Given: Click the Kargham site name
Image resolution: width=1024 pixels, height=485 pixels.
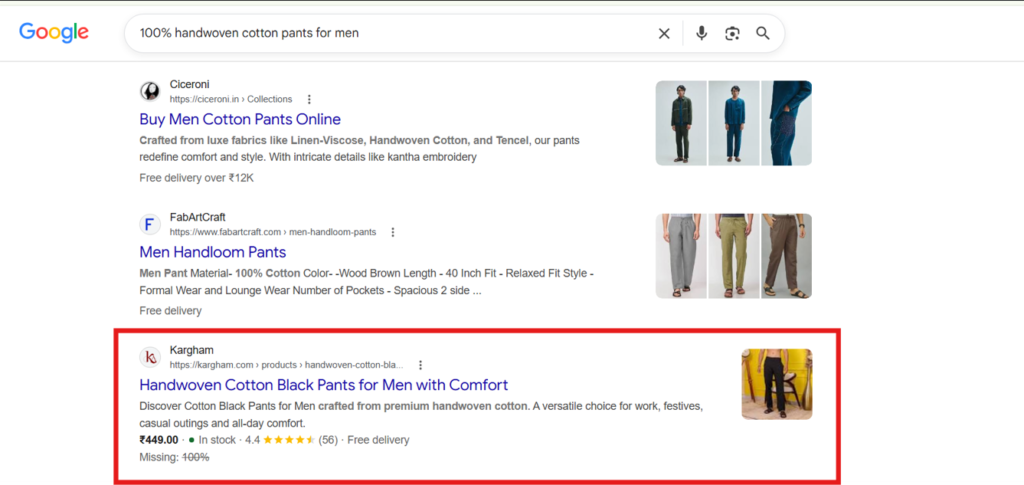Looking at the screenshot, I should click(x=191, y=350).
